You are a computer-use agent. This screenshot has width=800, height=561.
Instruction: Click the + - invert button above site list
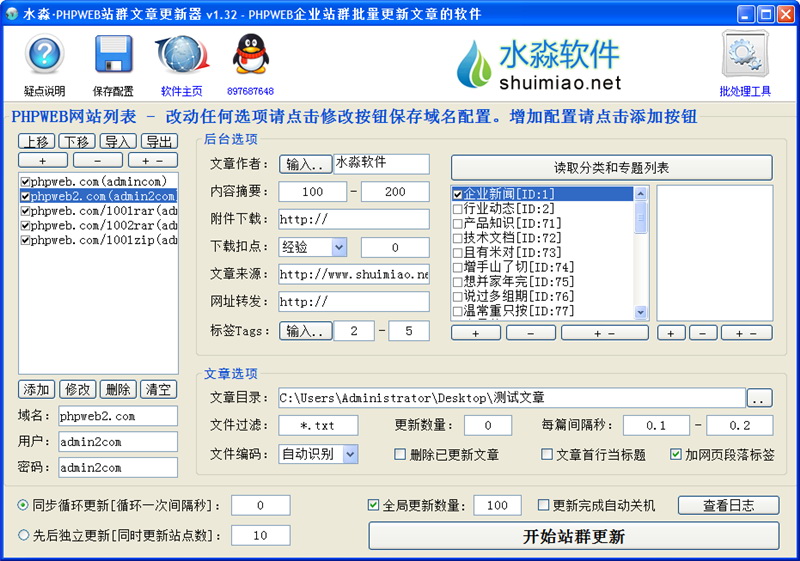click(x=153, y=161)
